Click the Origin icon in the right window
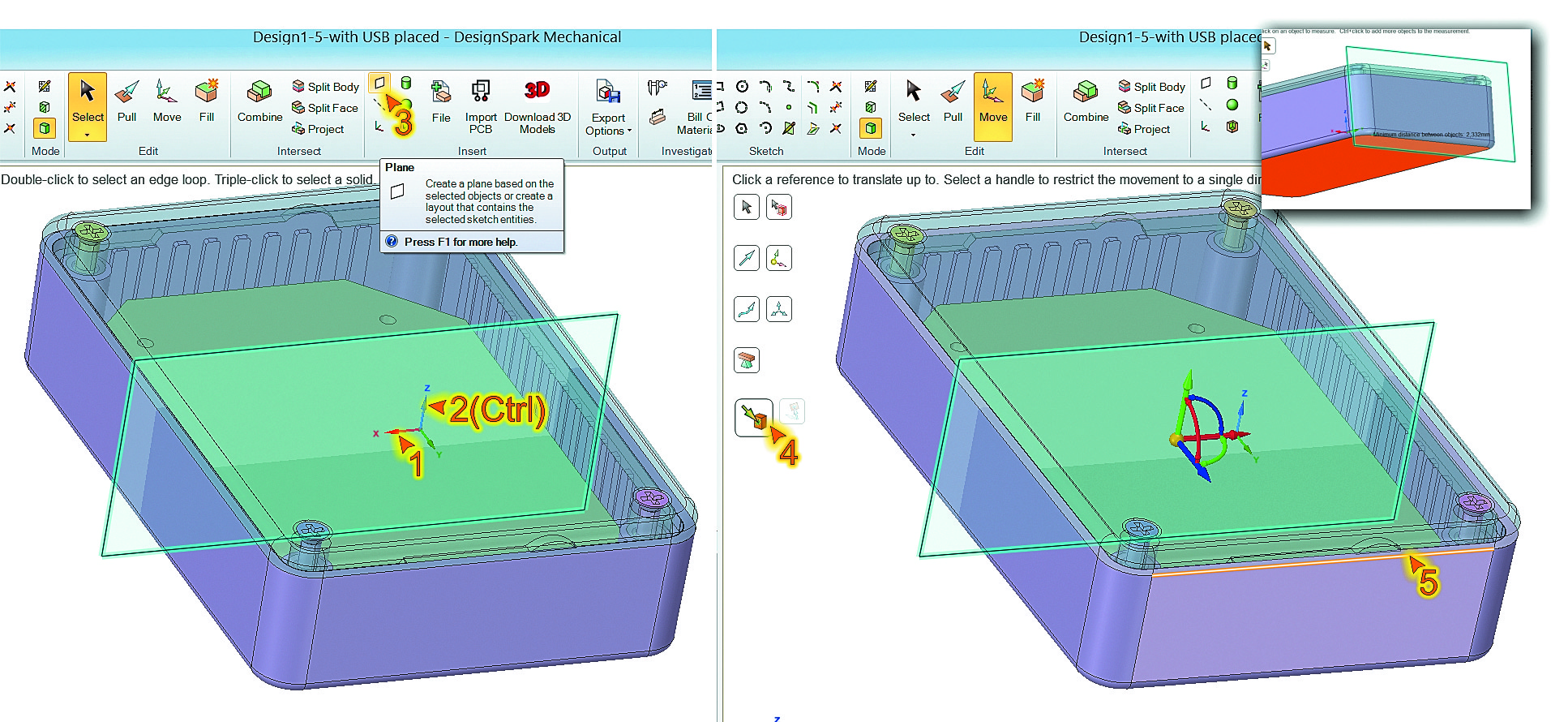The height and width of the screenshot is (722, 1568). [x=1206, y=127]
